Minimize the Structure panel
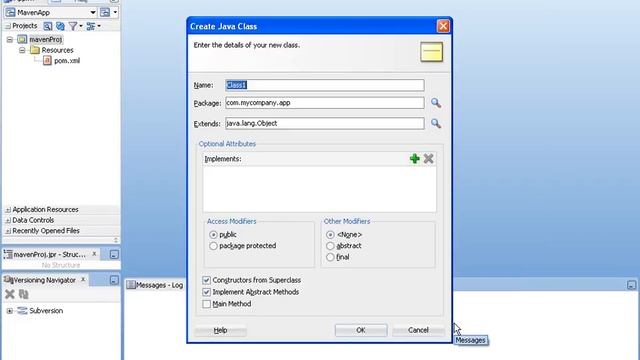 click(x=114, y=255)
